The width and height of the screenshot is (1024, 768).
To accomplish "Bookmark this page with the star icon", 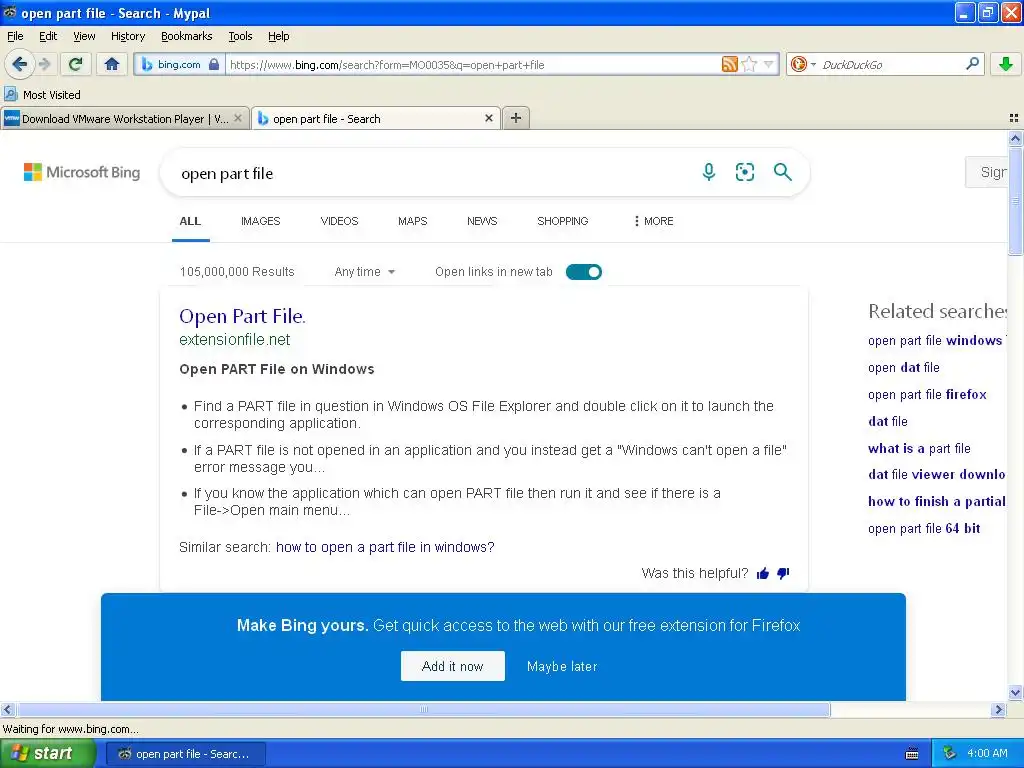I will click(x=750, y=64).
